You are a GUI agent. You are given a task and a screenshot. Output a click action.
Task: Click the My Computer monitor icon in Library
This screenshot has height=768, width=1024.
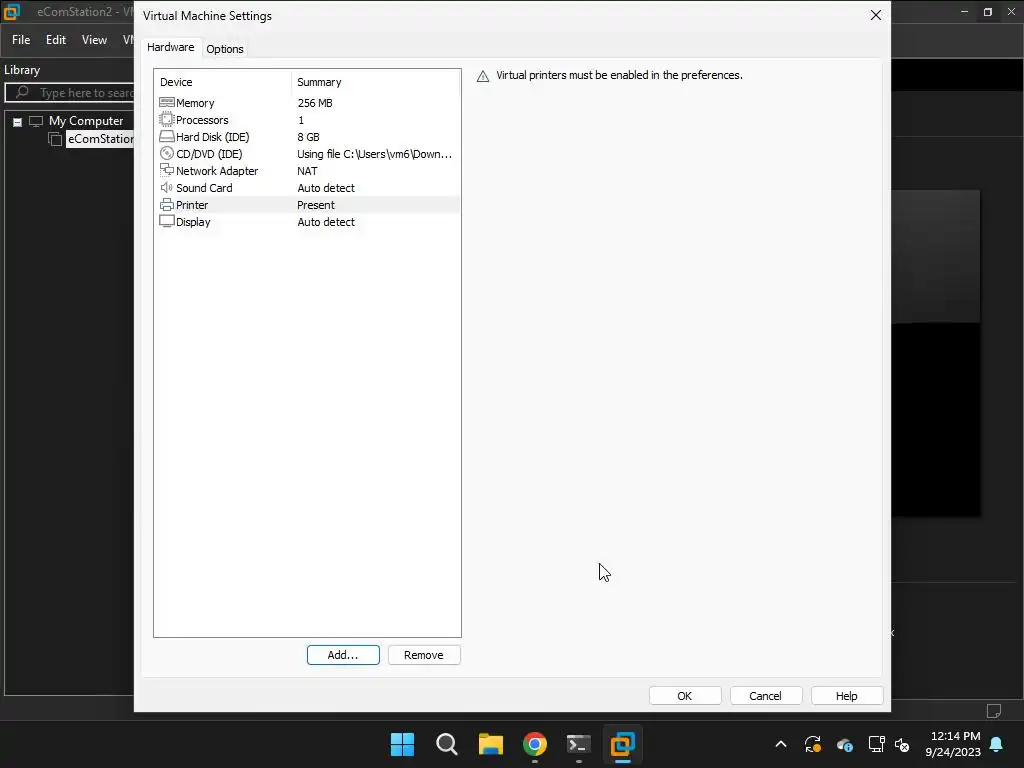pos(36,121)
